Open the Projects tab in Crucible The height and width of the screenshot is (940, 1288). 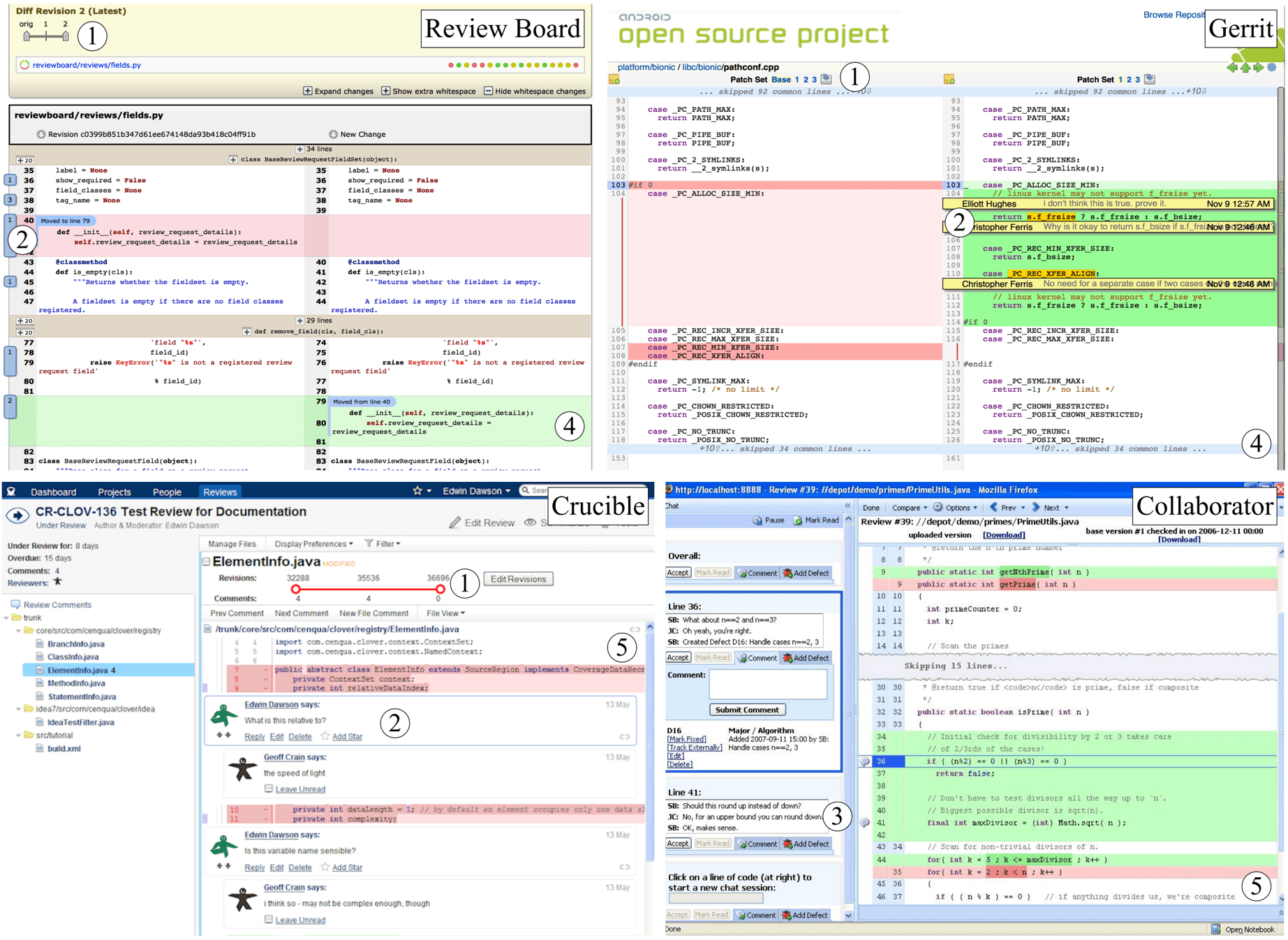point(114,492)
